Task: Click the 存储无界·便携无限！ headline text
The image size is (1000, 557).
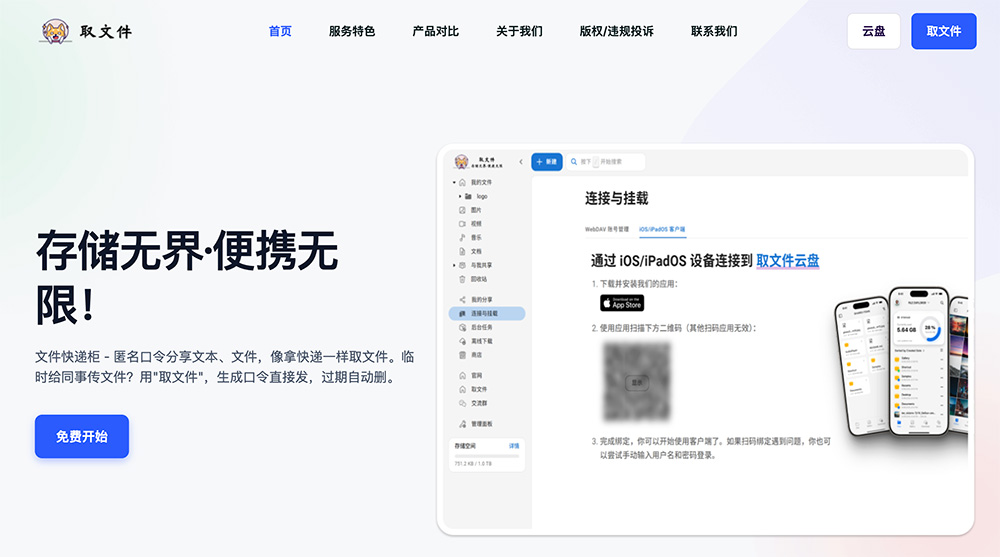Action: pyautogui.click(x=187, y=278)
